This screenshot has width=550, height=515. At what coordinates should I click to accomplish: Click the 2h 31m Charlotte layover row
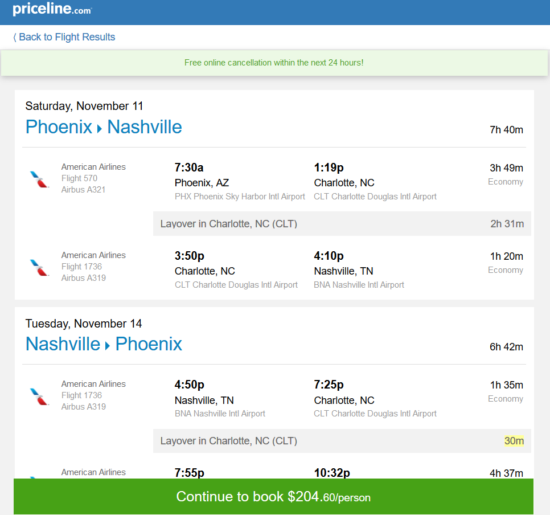tap(342, 223)
